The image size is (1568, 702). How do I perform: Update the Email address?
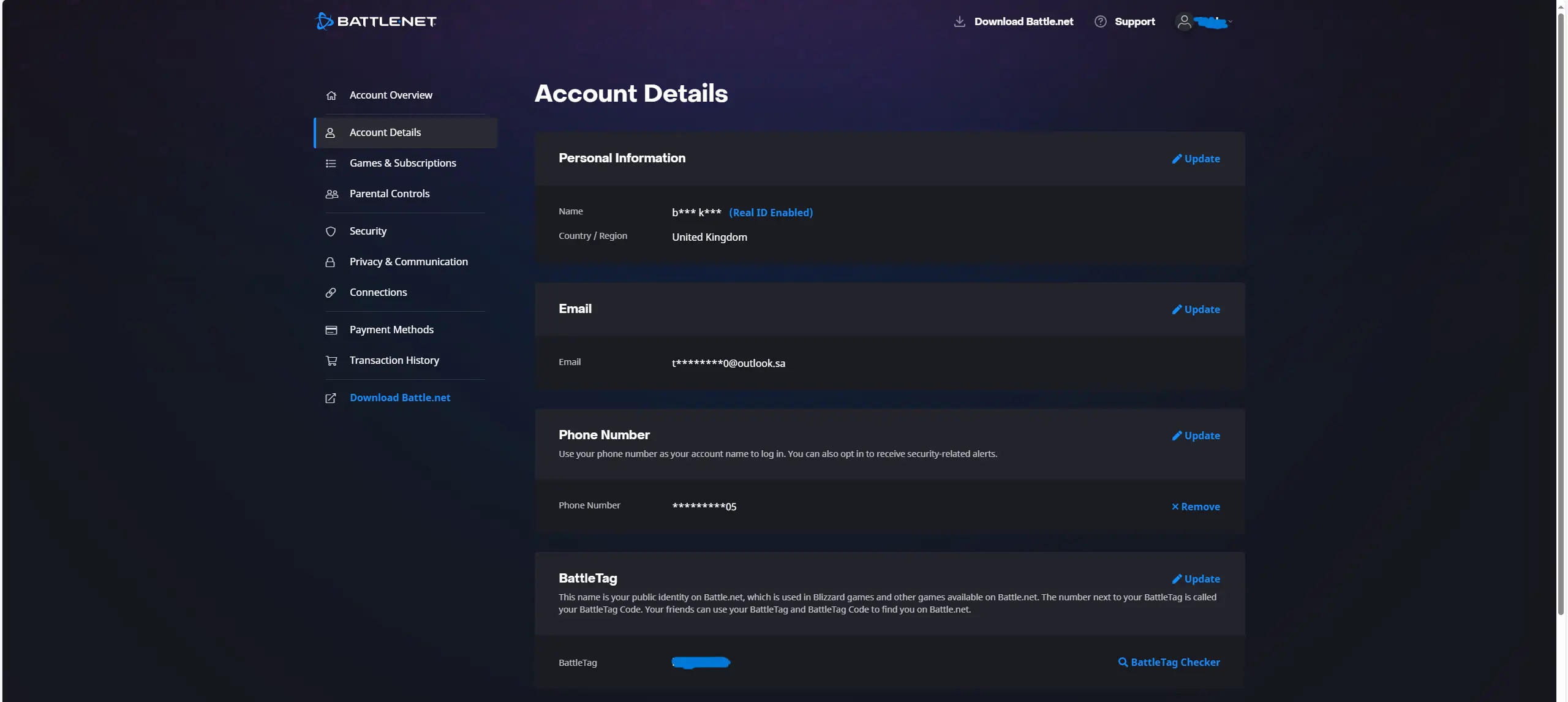[1196, 309]
